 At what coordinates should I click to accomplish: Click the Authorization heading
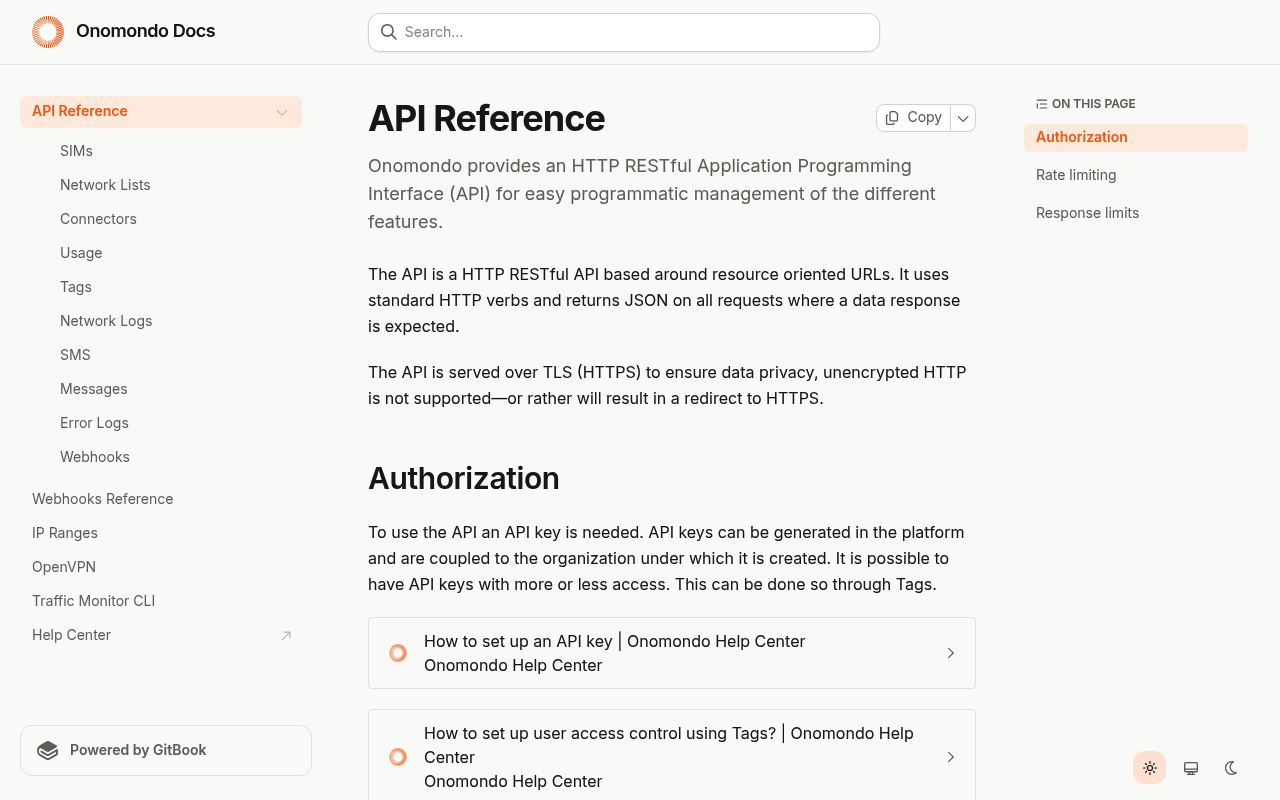[464, 478]
